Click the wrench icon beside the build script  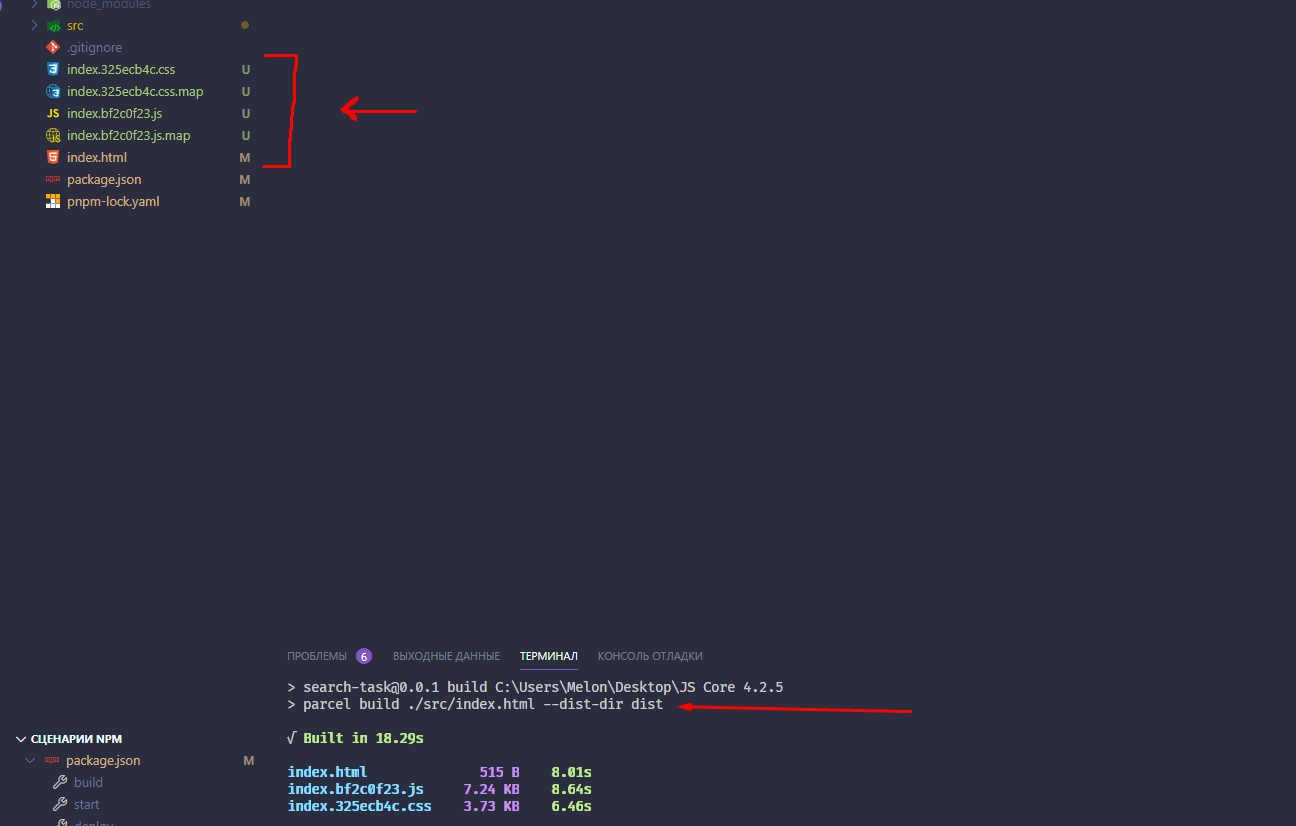(58, 782)
